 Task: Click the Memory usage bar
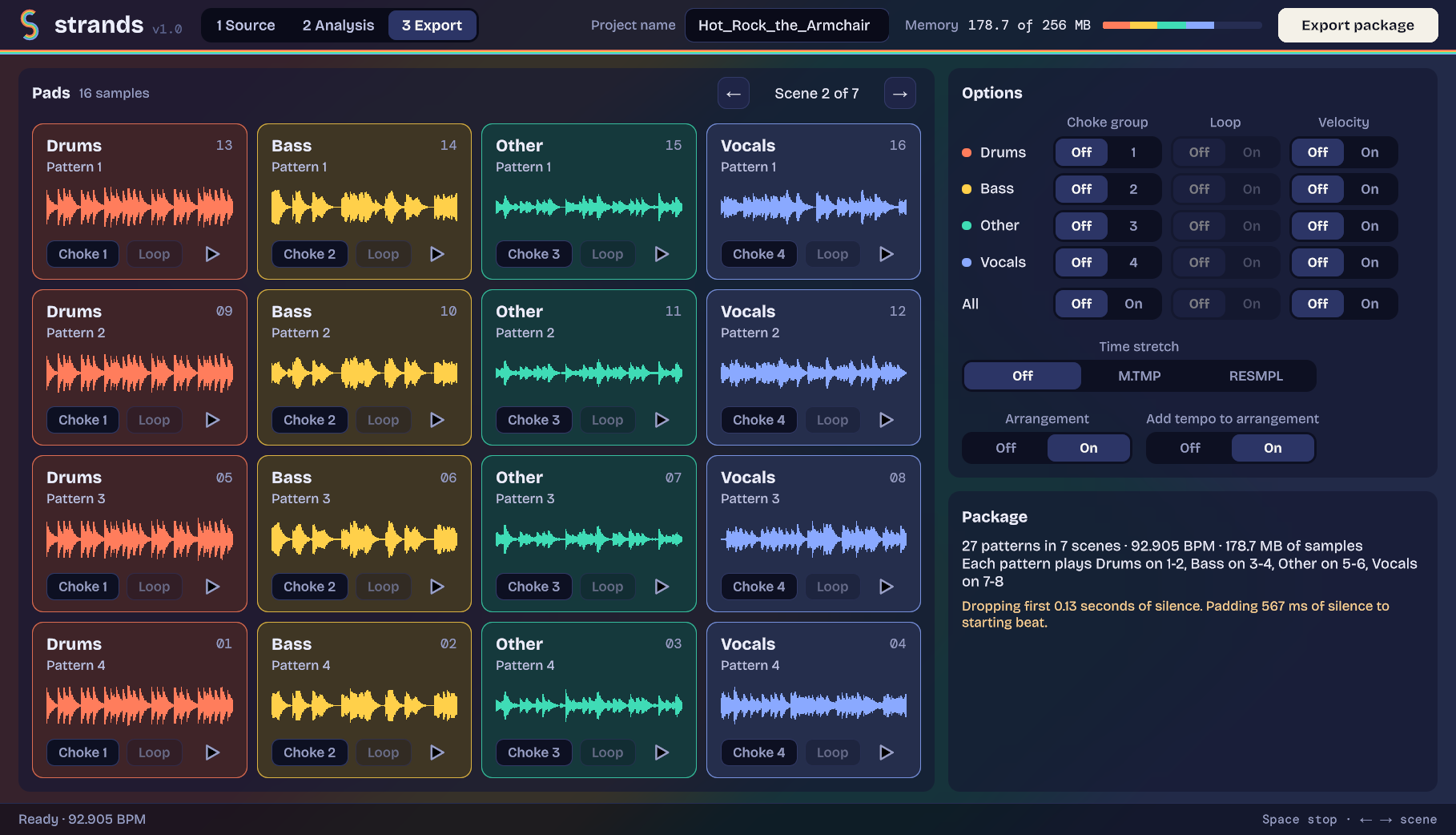click(x=1181, y=25)
